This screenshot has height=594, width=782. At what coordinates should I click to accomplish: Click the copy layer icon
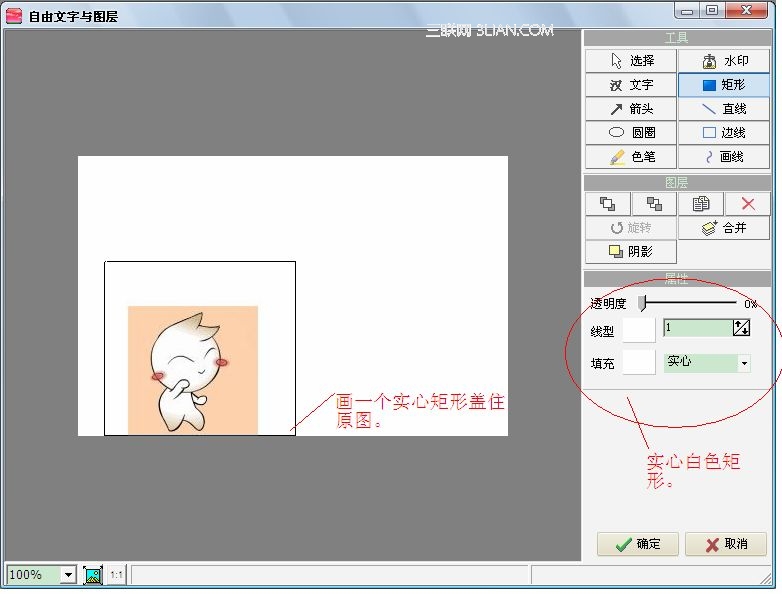click(x=701, y=203)
